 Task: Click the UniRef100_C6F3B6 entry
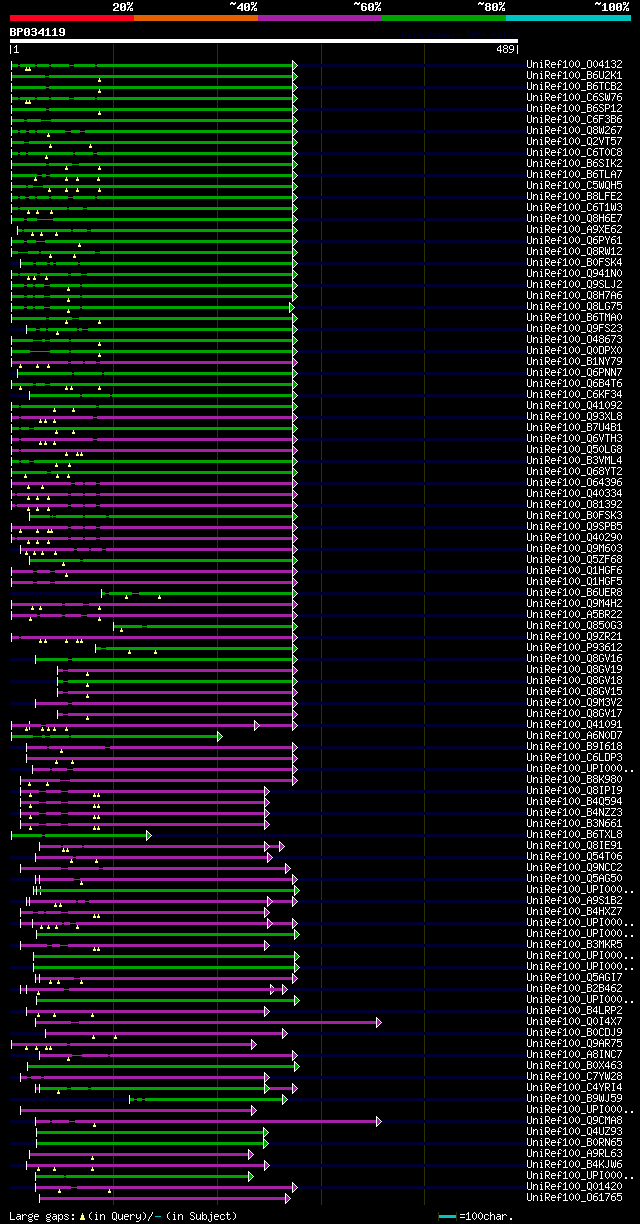click(x=574, y=120)
